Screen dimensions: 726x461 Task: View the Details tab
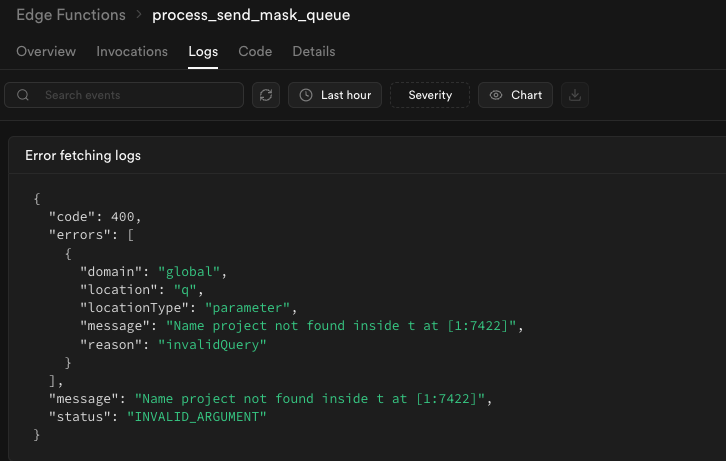coord(314,52)
